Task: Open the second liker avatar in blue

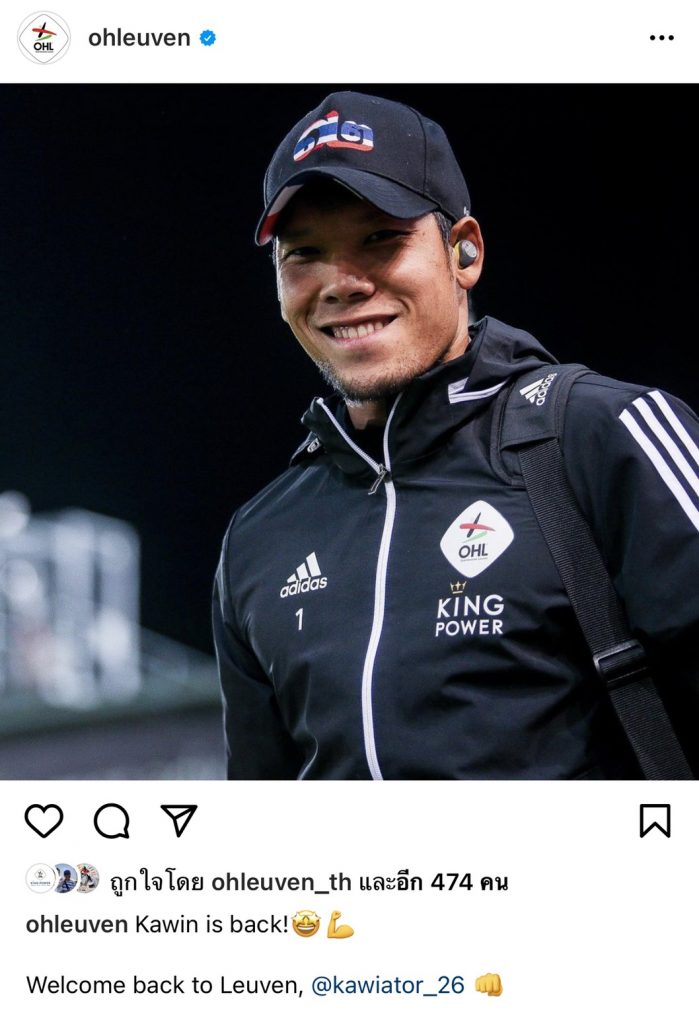Action: 64,878
